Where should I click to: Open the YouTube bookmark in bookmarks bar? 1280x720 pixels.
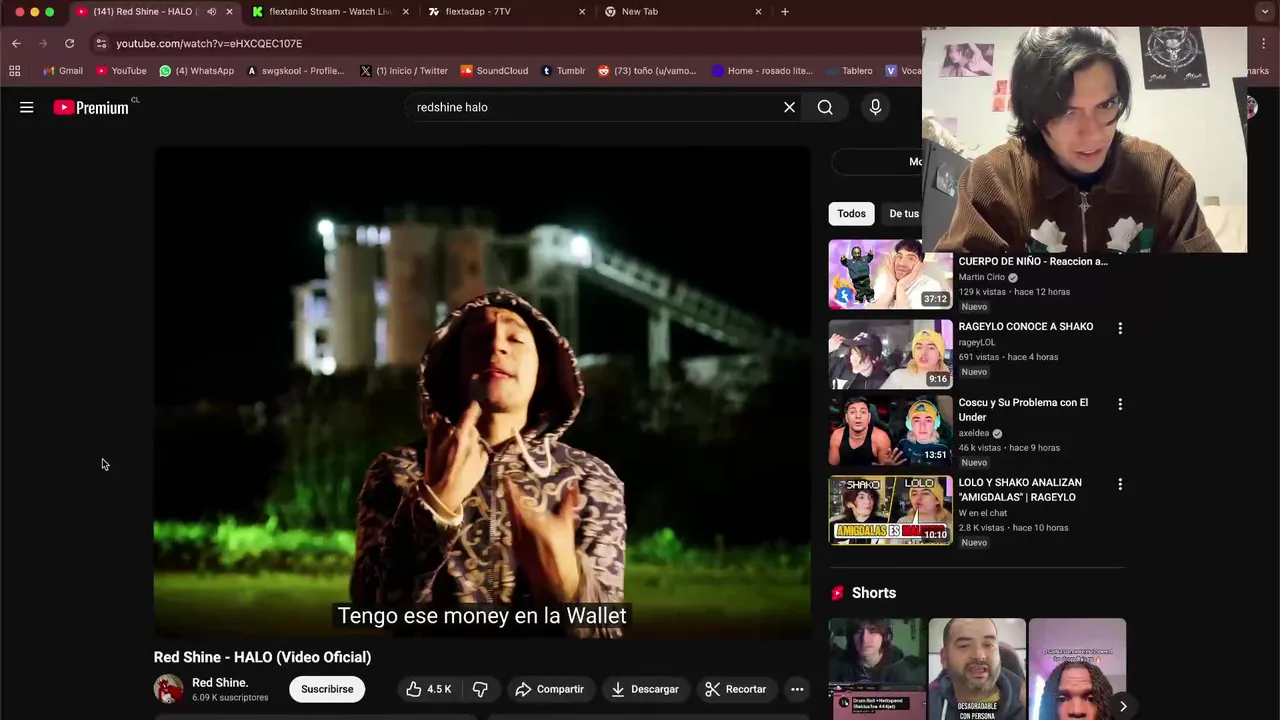point(121,71)
